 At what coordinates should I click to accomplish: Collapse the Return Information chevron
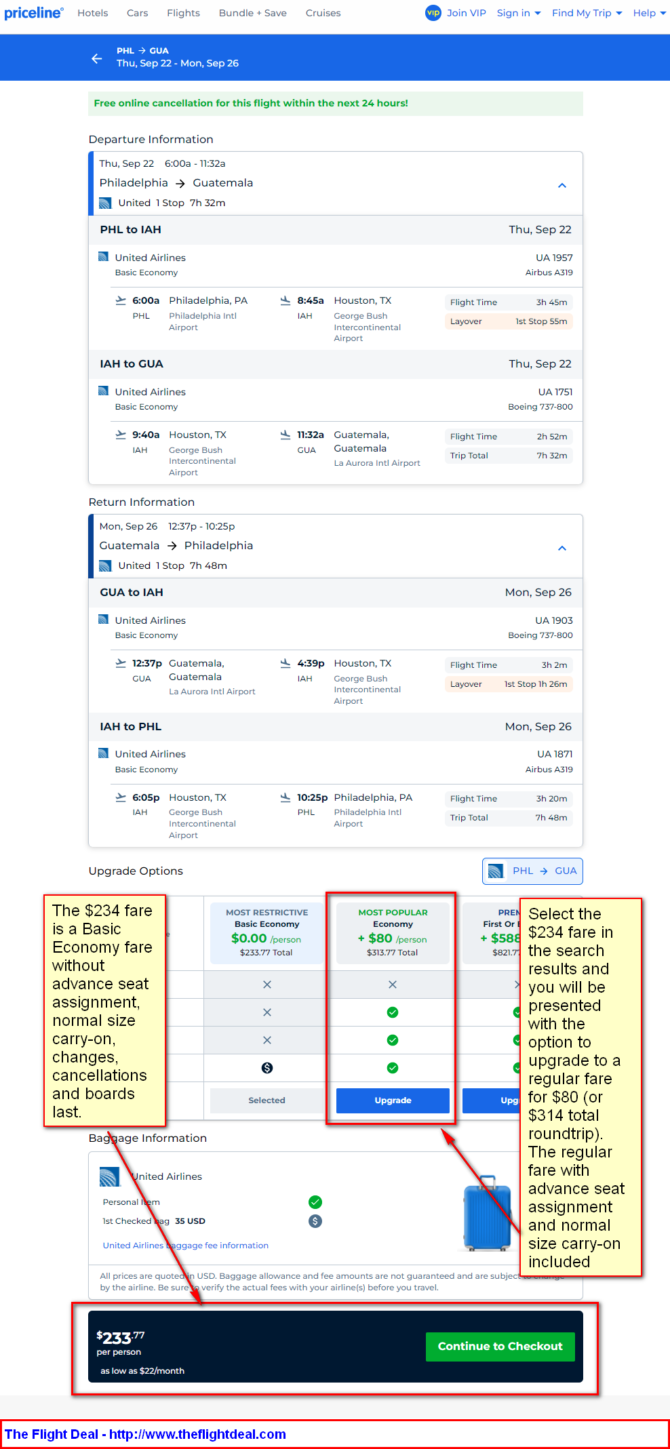pos(562,548)
